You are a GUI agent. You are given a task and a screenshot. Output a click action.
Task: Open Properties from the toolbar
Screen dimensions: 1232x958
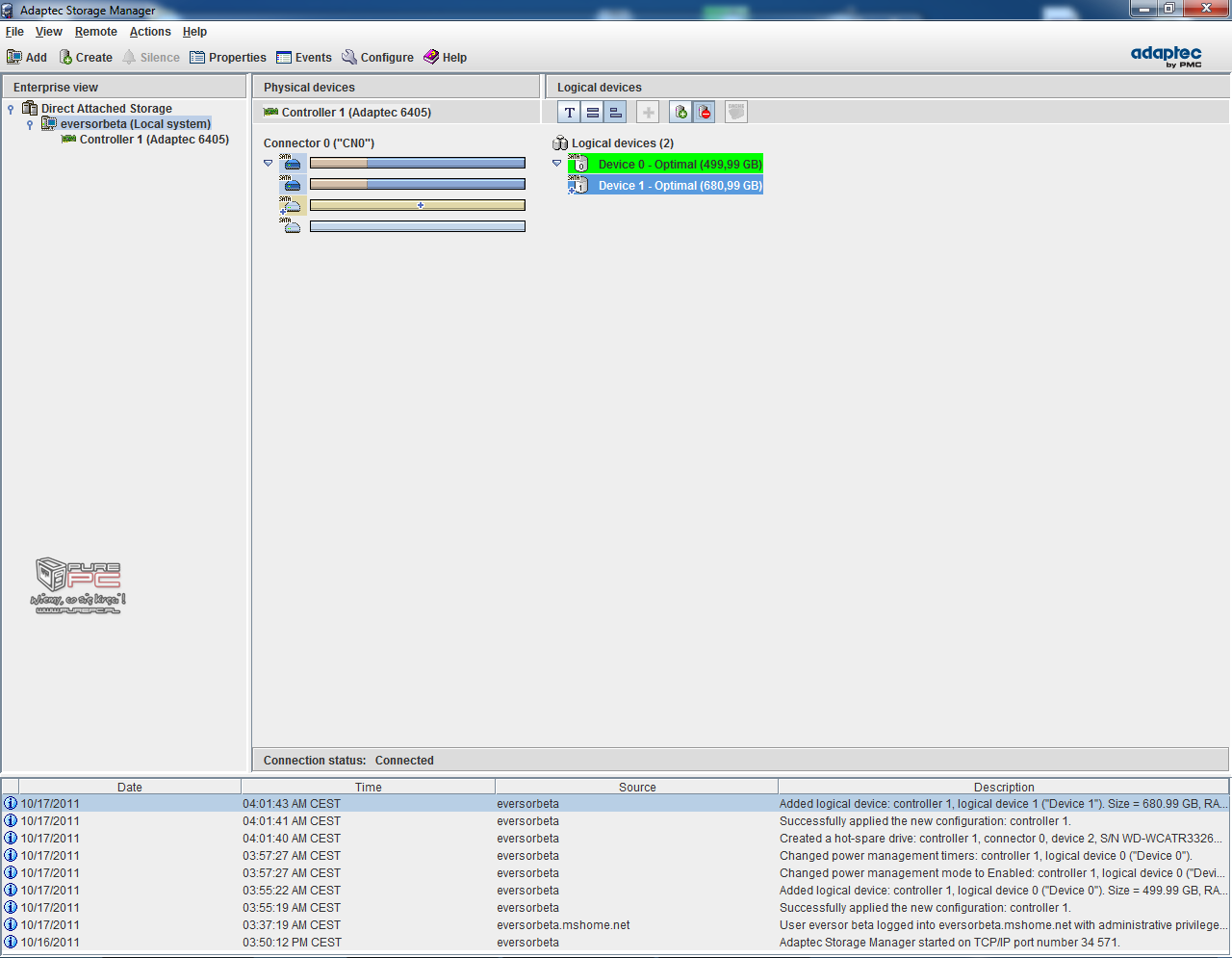tap(228, 58)
